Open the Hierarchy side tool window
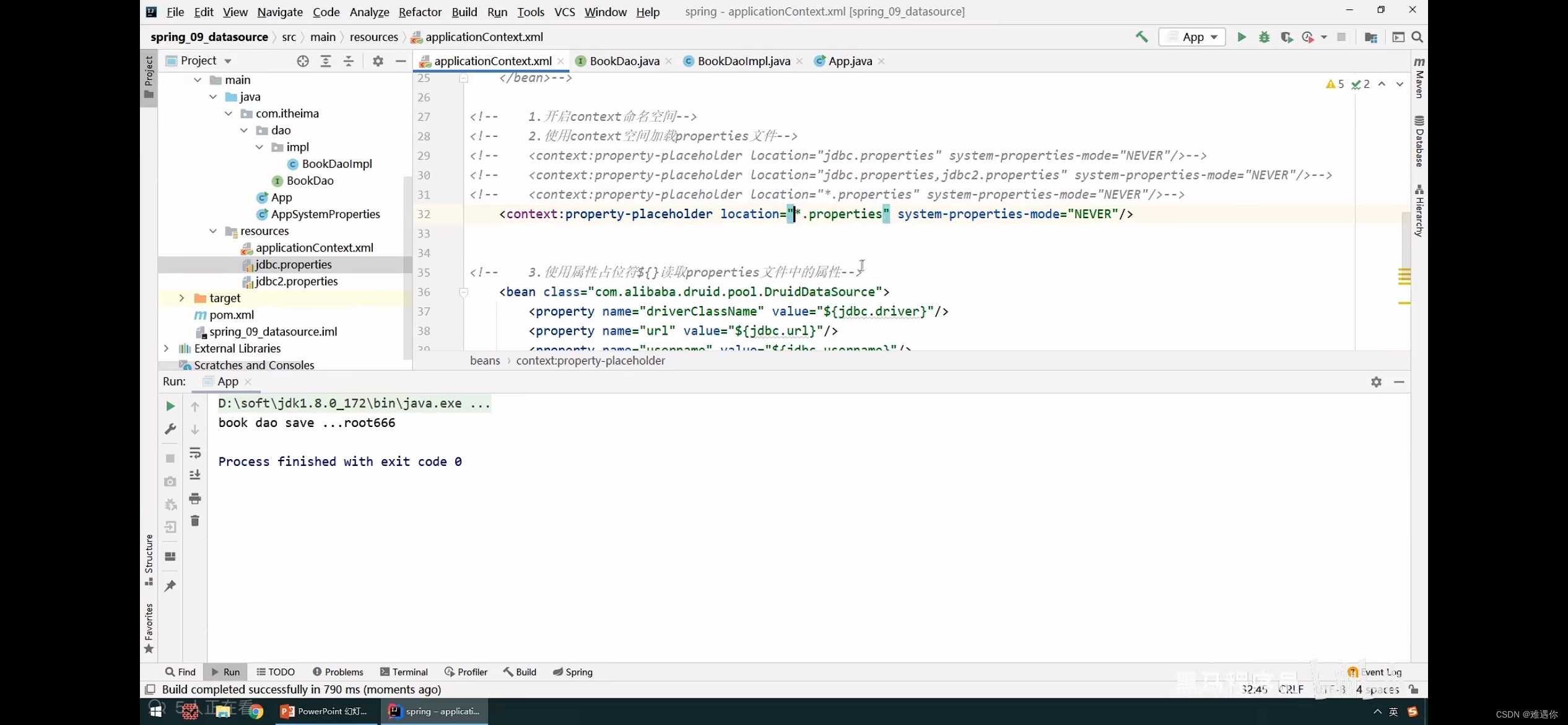Screen dimensions: 1568x725 [x=1419, y=211]
